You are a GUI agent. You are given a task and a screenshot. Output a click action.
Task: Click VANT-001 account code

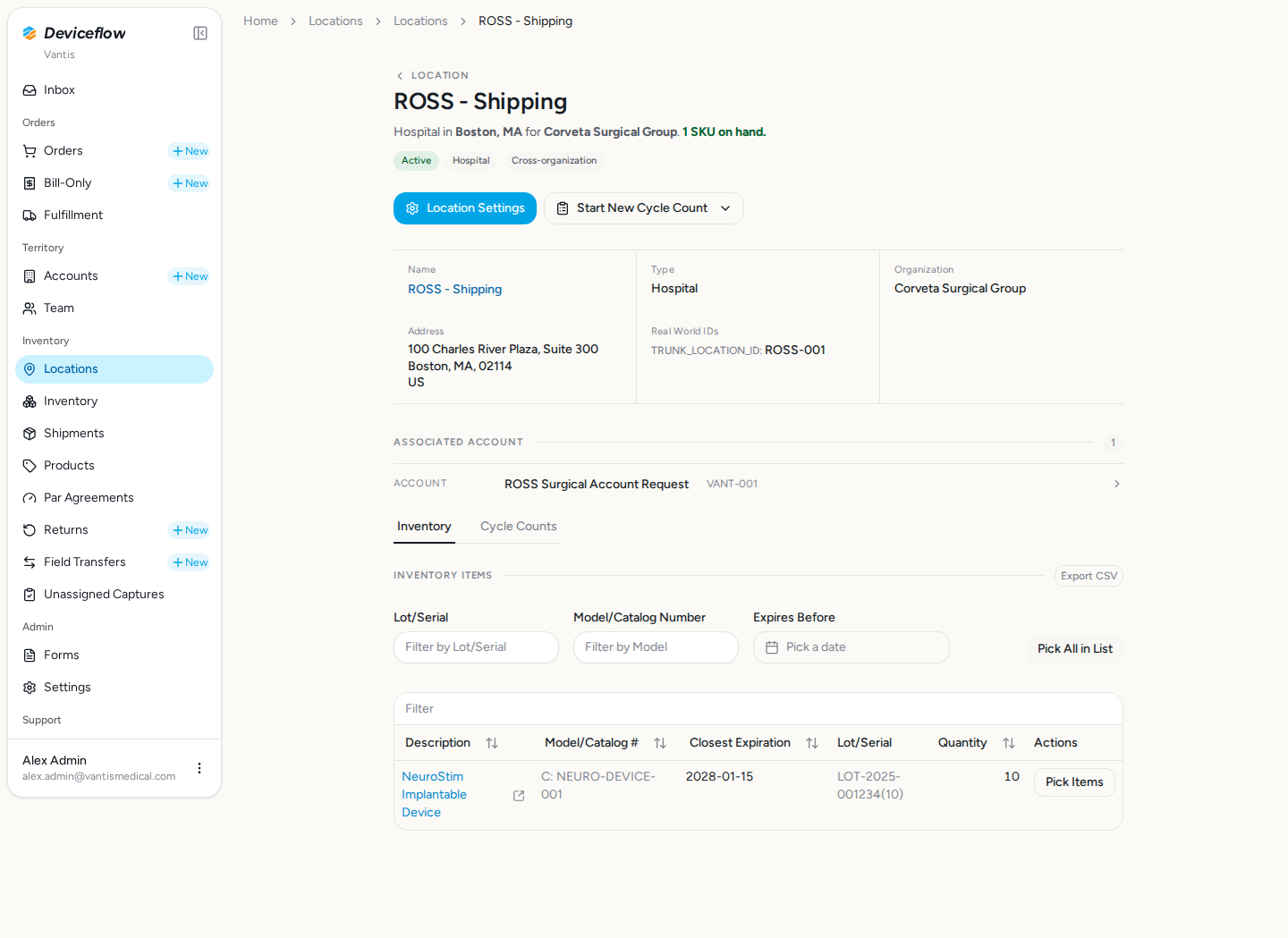pos(732,484)
